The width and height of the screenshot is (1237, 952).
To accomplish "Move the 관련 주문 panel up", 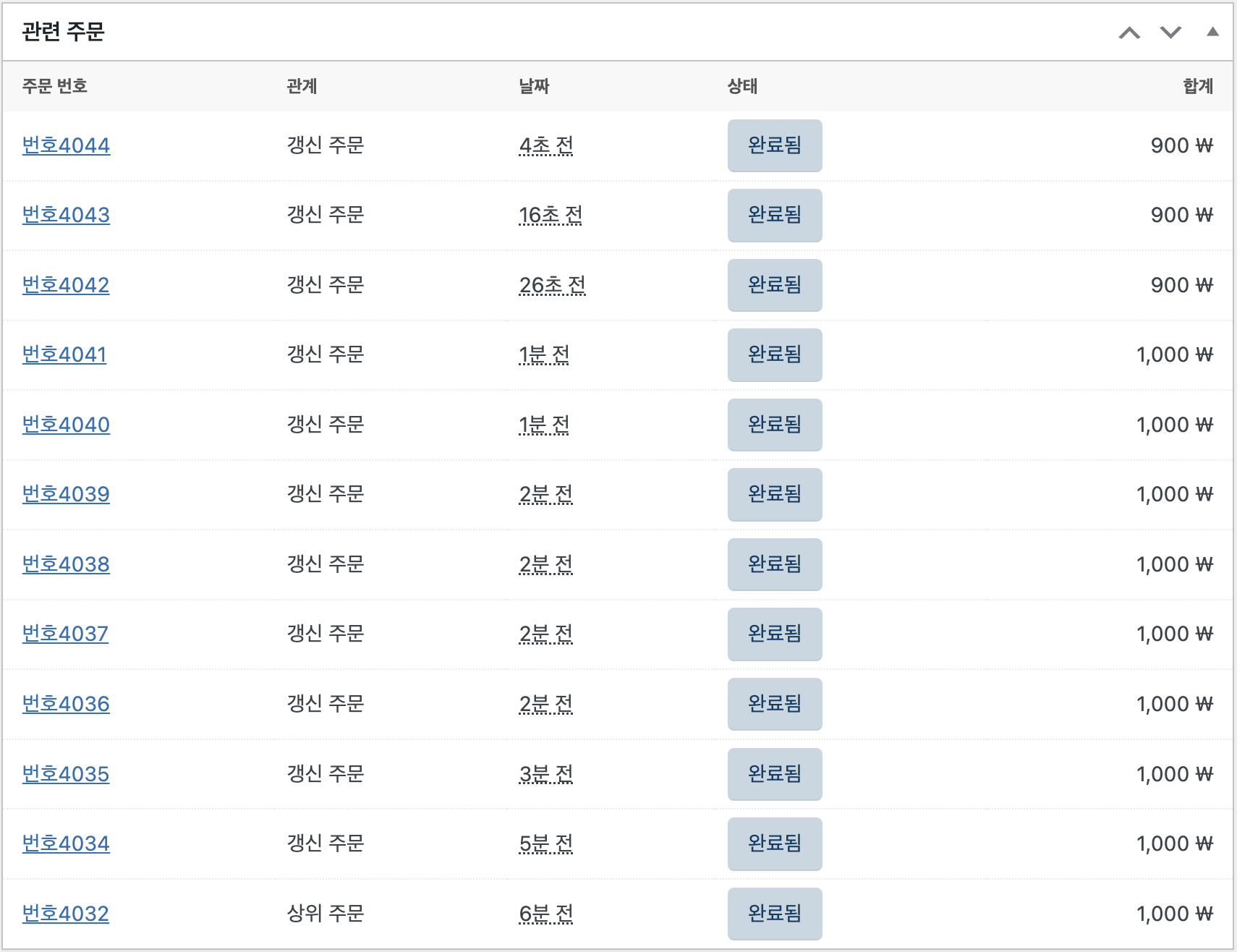I will (x=1129, y=33).
